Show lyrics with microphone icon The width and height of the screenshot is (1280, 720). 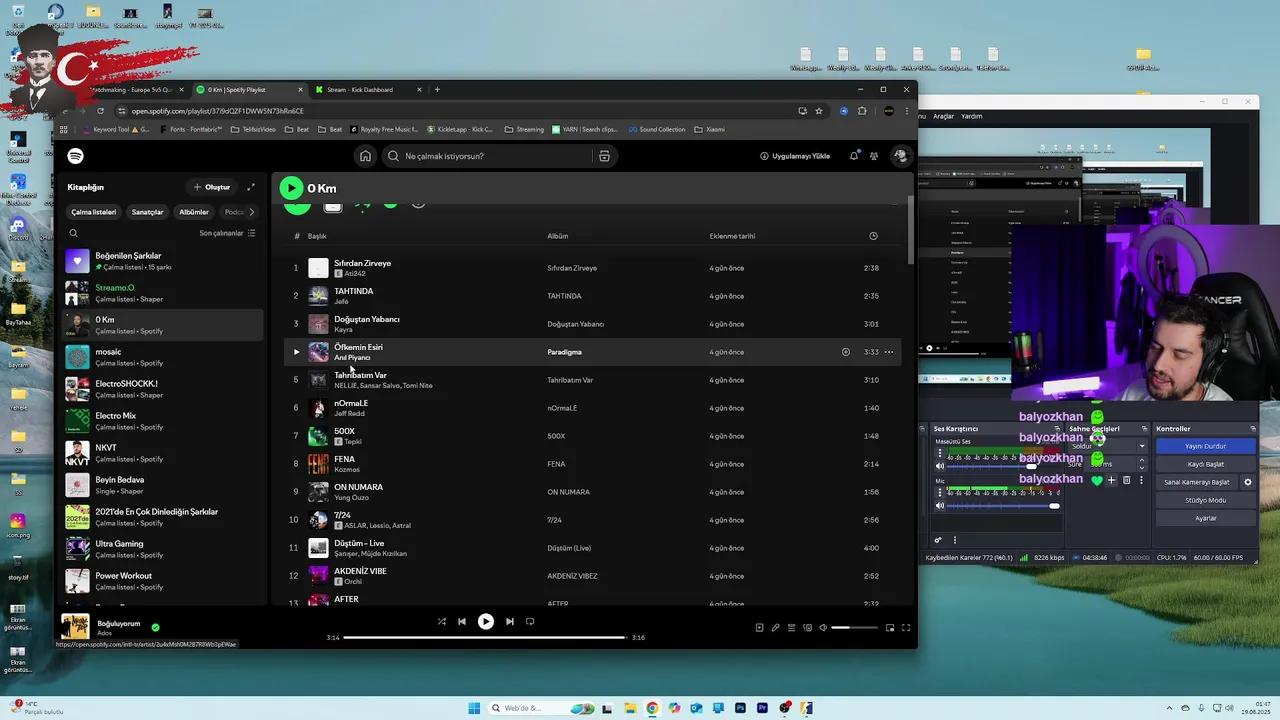coord(775,628)
